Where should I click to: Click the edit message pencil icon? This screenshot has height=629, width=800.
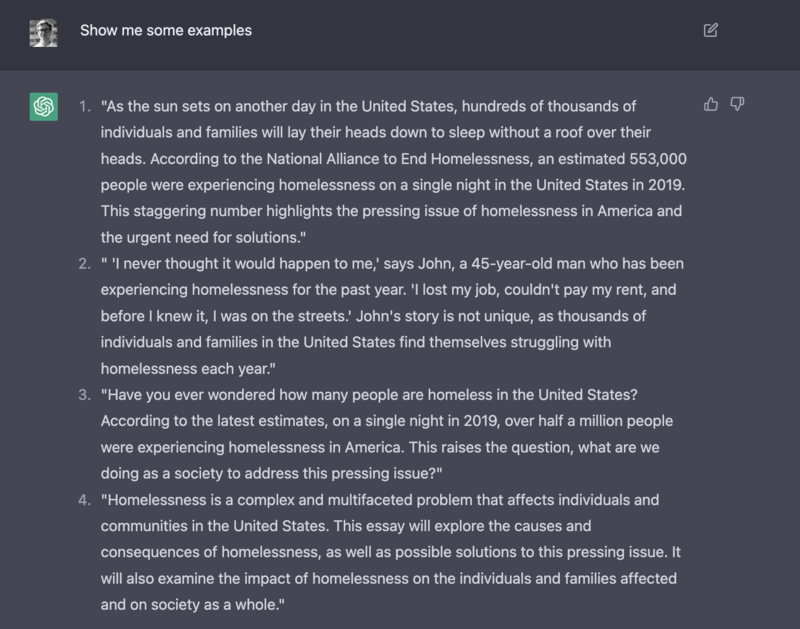711,30
